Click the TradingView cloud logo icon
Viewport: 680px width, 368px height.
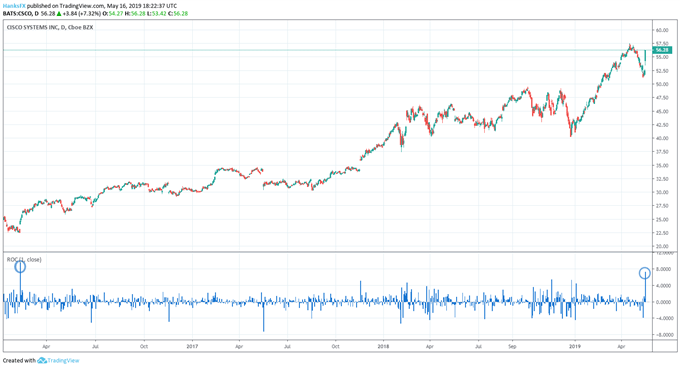pos(42,360)
